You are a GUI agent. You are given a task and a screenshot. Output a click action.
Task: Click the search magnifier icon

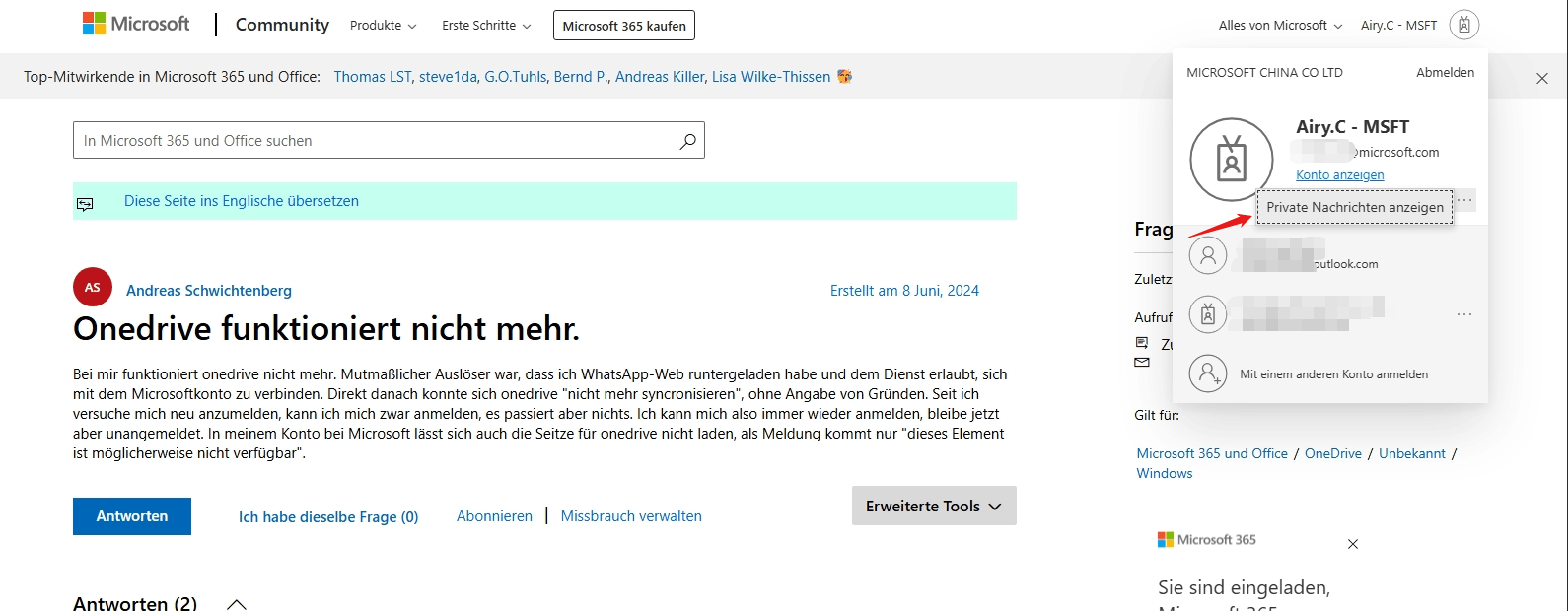coord(687,141)
